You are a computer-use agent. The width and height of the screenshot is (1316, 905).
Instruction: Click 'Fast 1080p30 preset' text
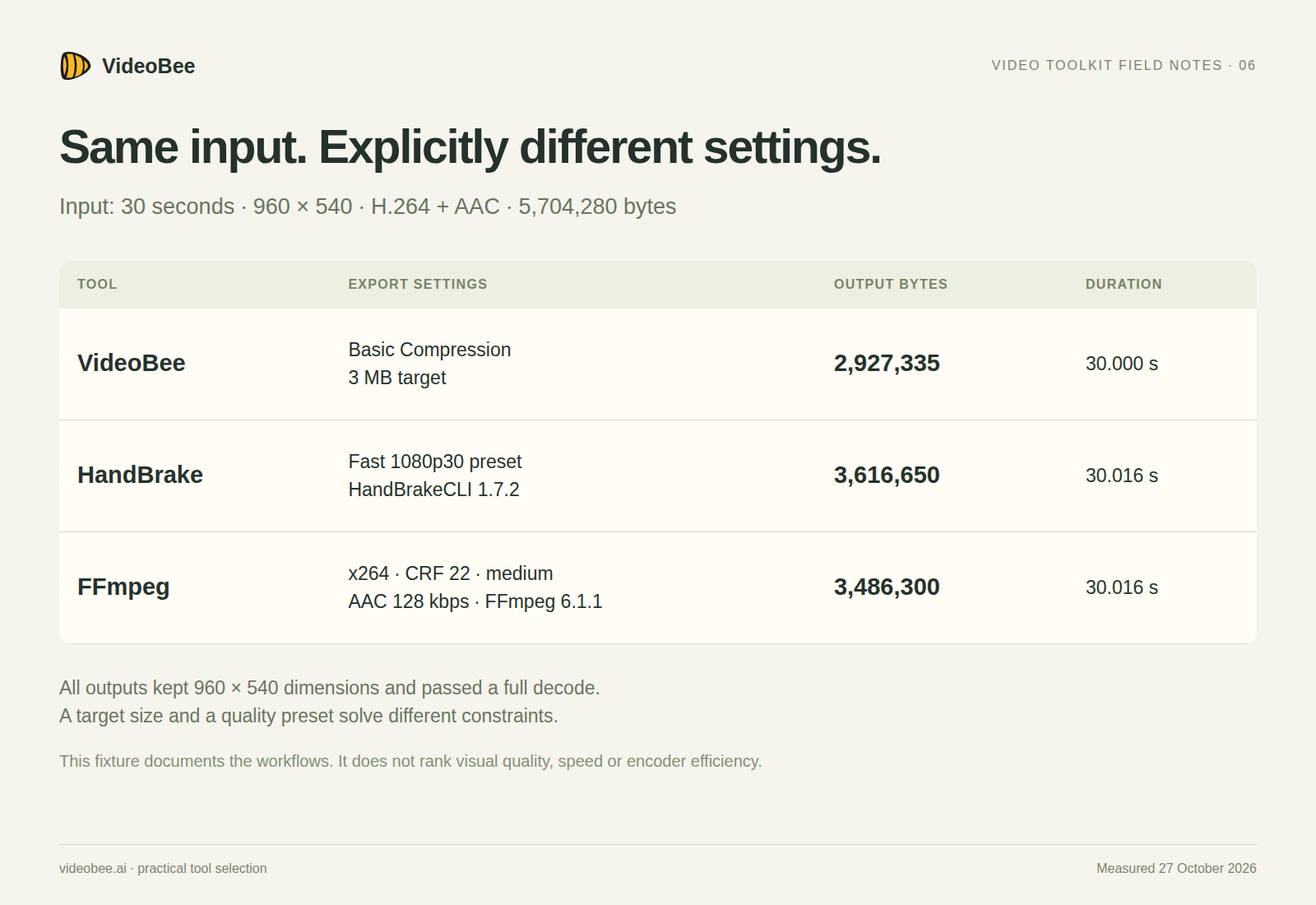(435, 462)
